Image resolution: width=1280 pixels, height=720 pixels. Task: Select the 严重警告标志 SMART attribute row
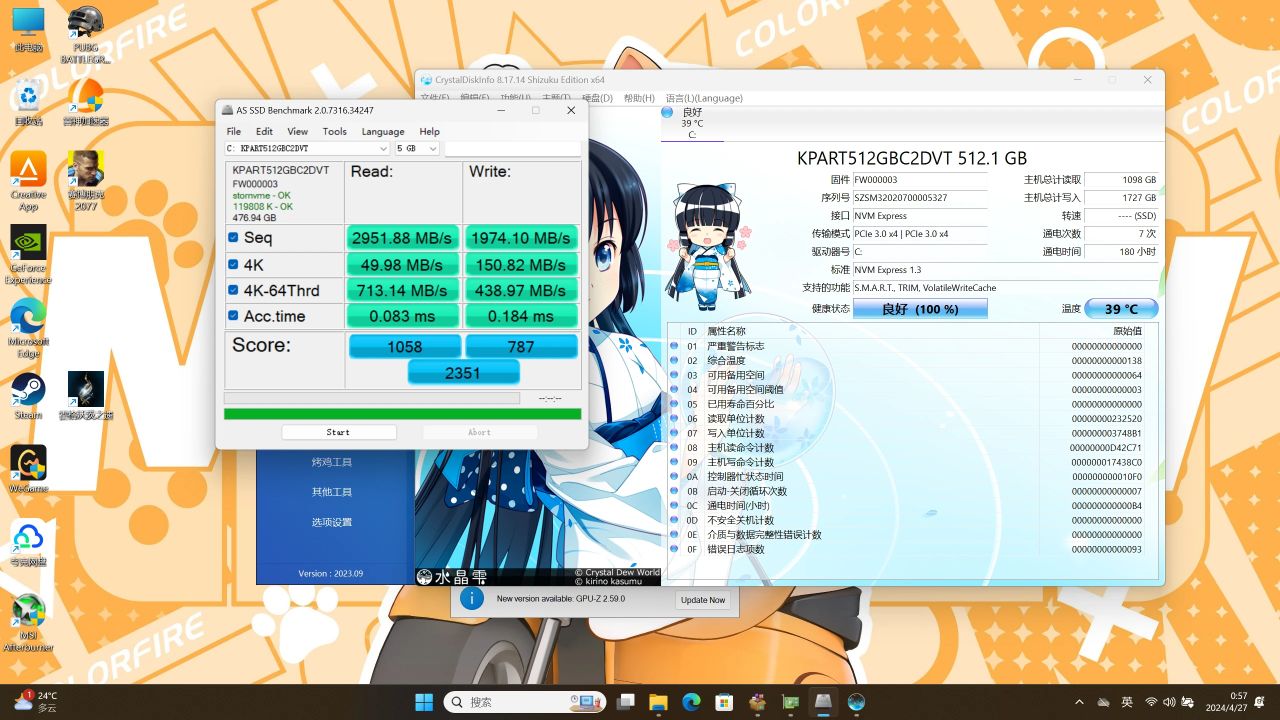913,346
